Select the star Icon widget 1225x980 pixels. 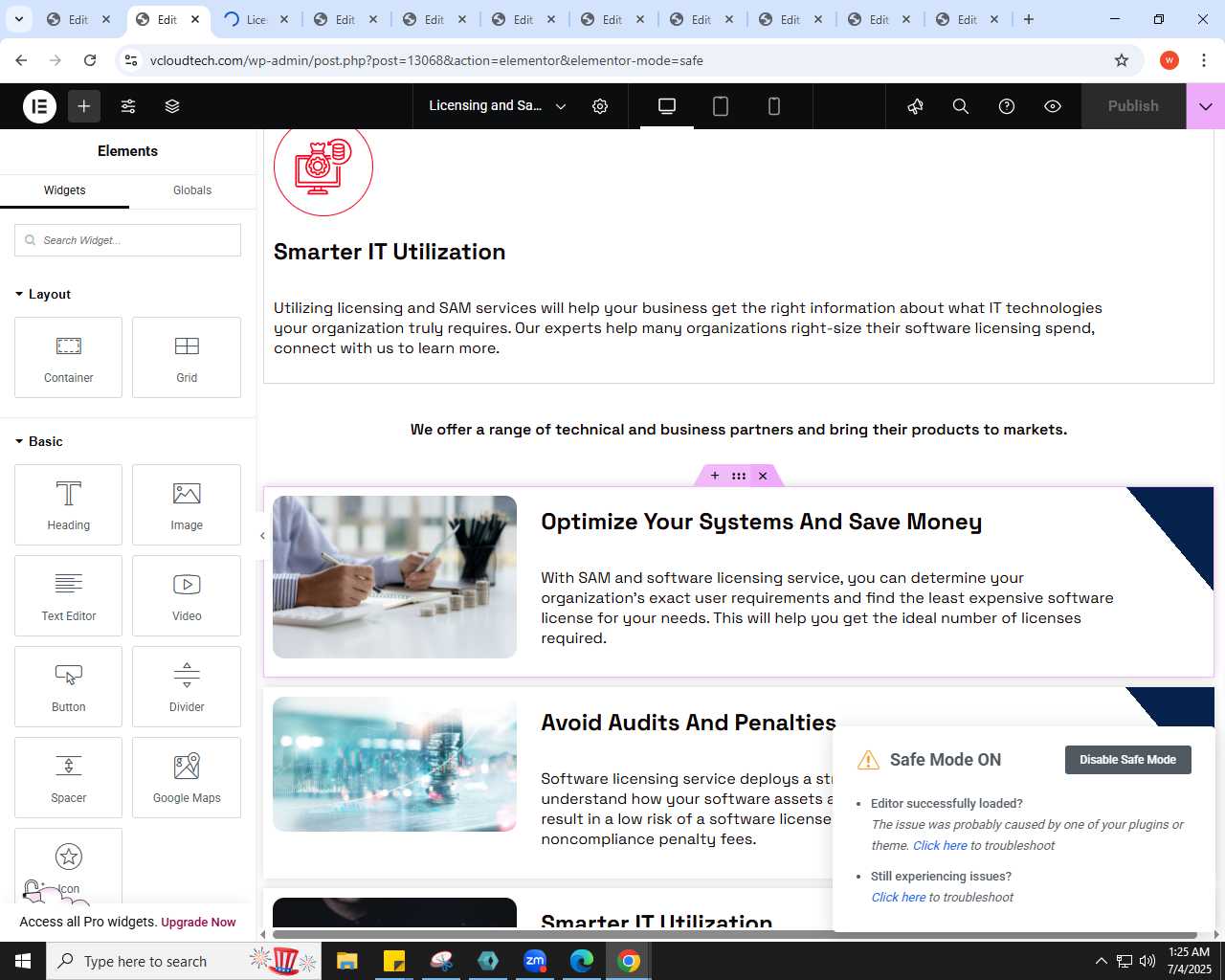[69, 864]
